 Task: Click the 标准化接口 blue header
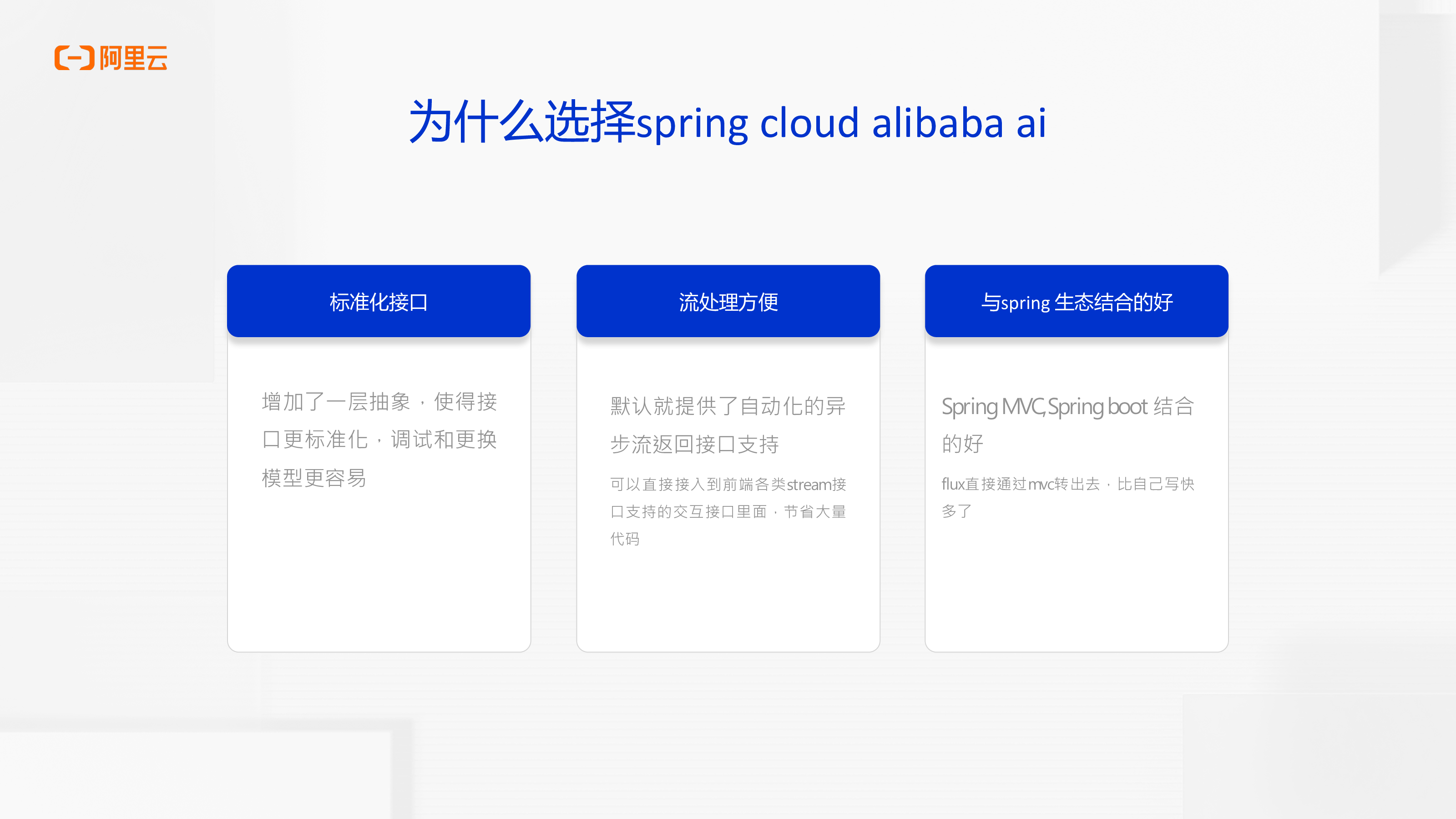(379, 301)
